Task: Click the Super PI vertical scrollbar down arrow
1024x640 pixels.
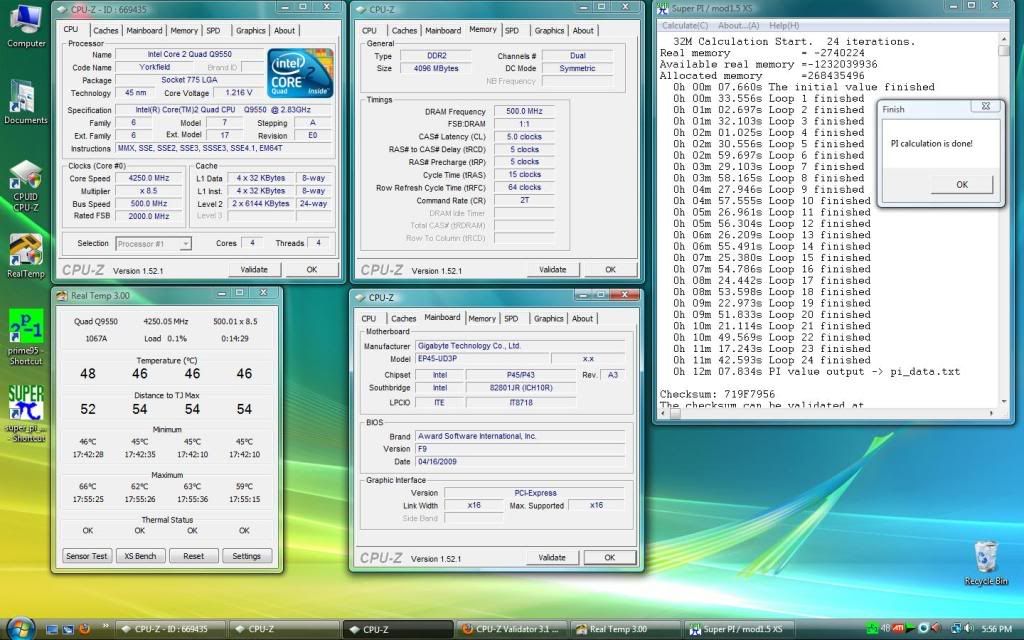Action: point(1004,402)
